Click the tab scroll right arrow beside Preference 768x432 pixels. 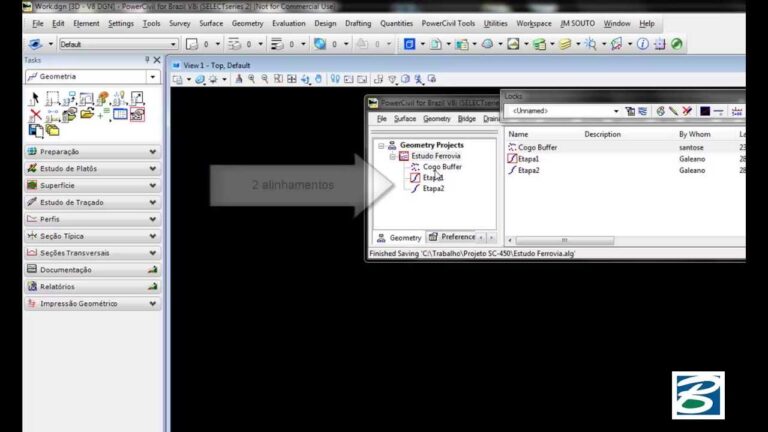pyautogui.click(x=491, y=238)
